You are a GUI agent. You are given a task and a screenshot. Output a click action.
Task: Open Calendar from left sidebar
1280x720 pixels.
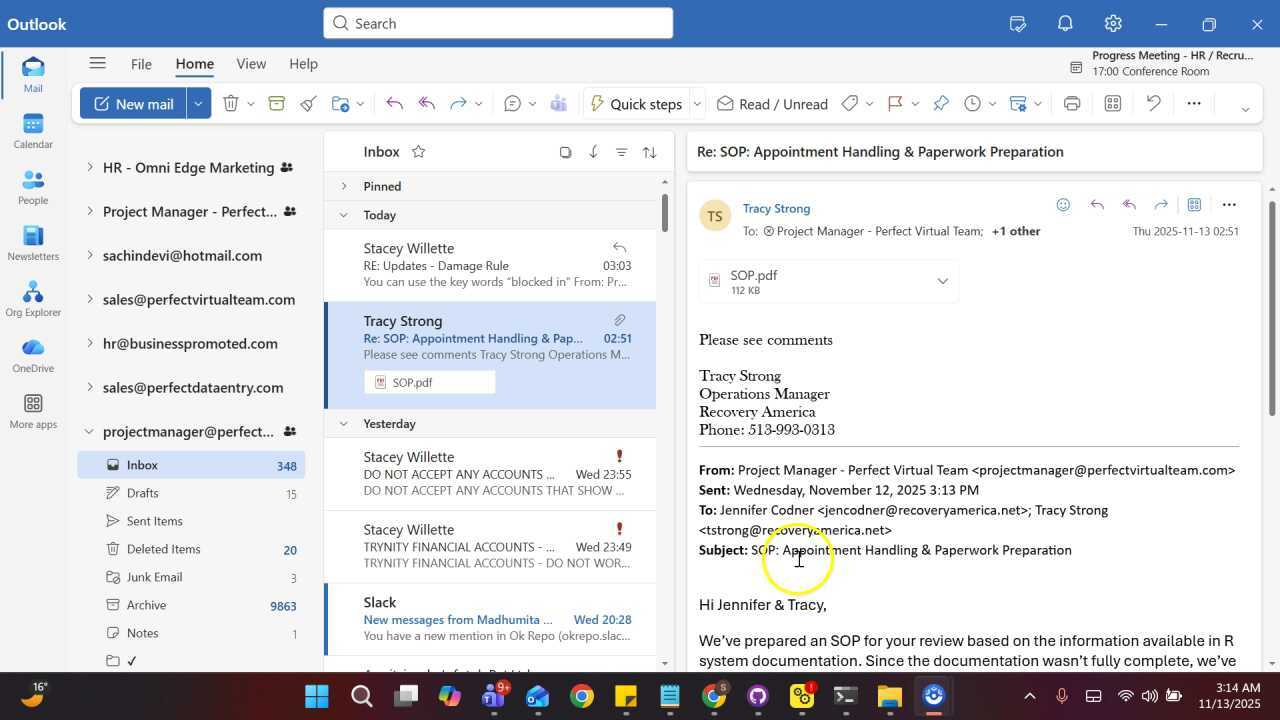pyautogui.click(x=33, y=130)
